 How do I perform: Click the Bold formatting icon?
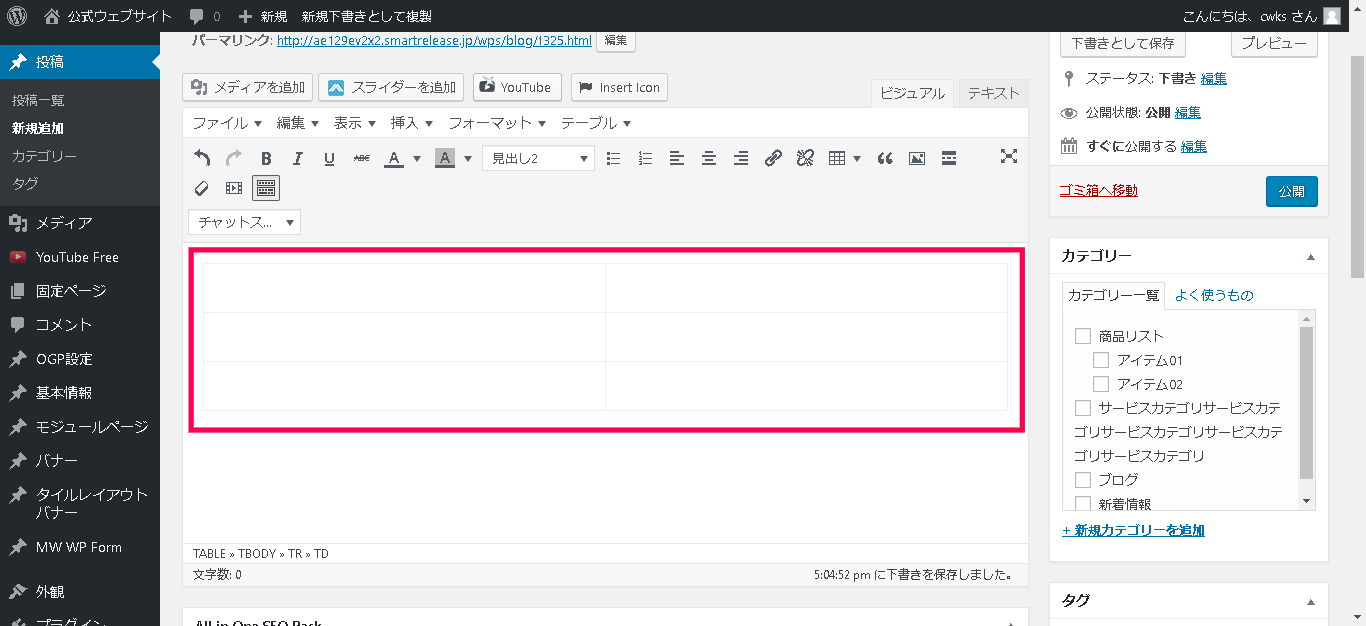[x=266, y=158]
